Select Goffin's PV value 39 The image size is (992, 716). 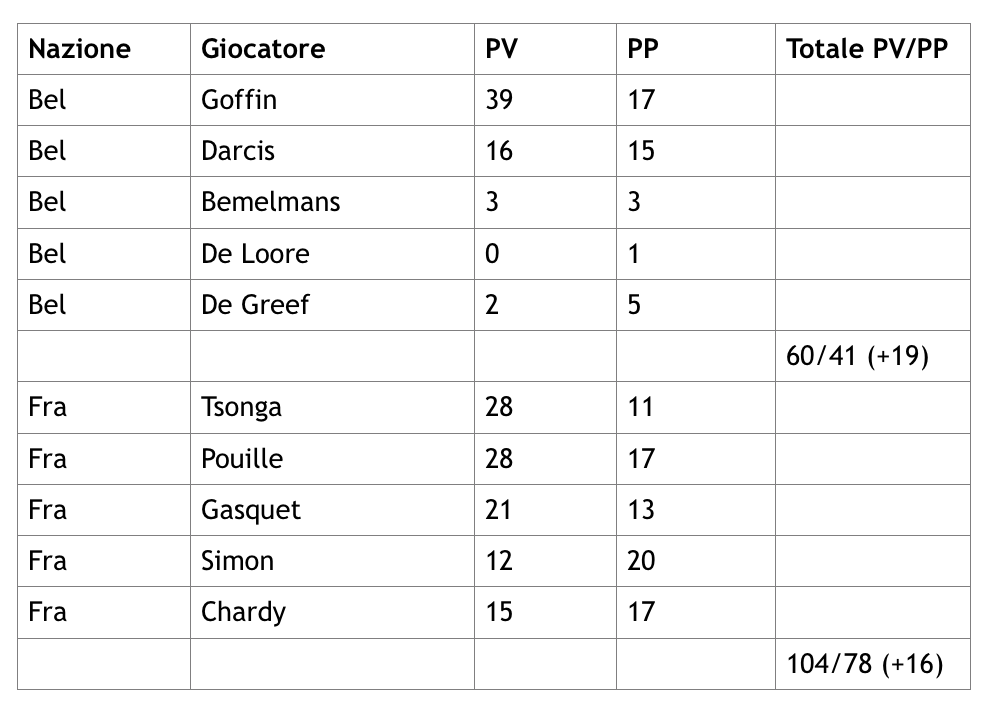(x=499, y=100)
